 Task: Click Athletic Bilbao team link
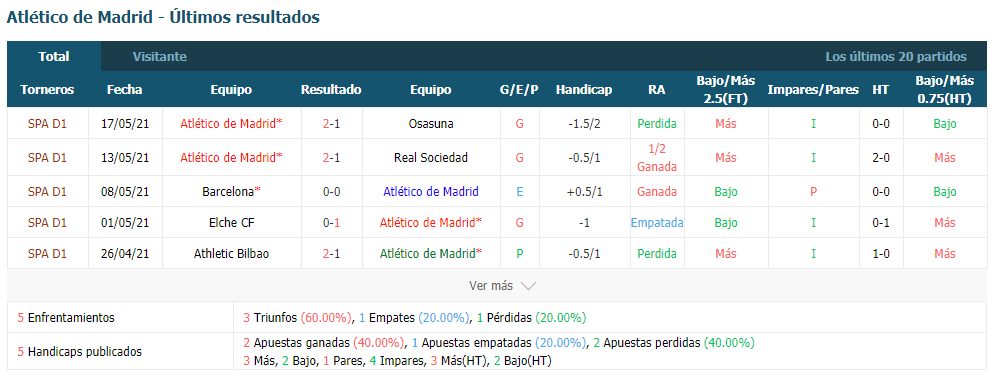click(x=231, y=254)
